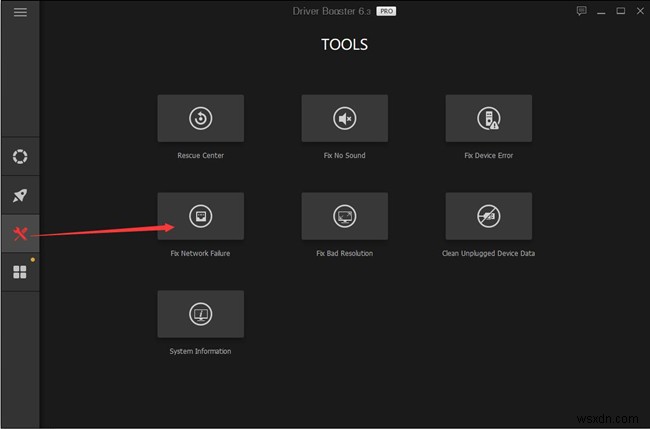The image size is (650, 429).
Task: Launch the Fix Device Error tool
Action: [x=489, y=118]
